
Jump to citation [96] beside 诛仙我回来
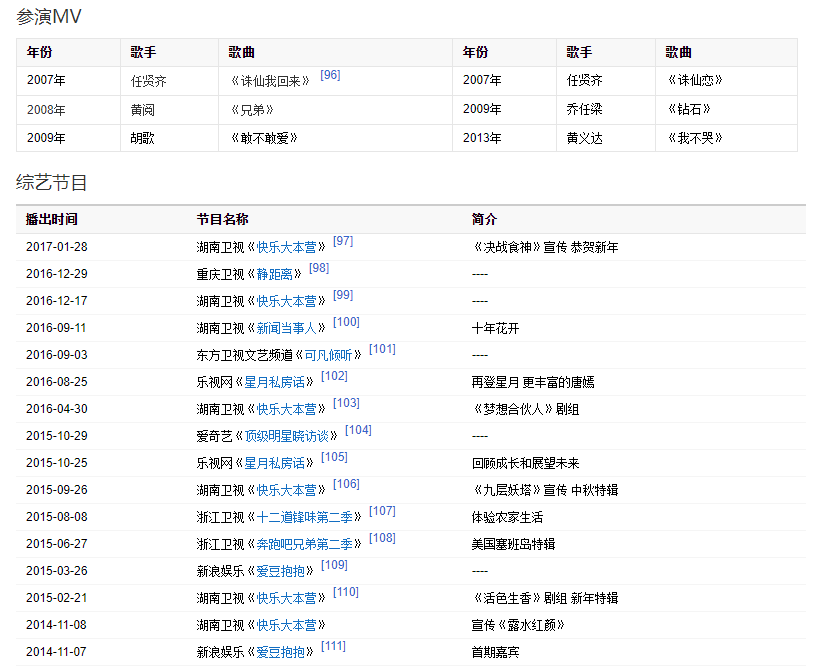point(330,75)
